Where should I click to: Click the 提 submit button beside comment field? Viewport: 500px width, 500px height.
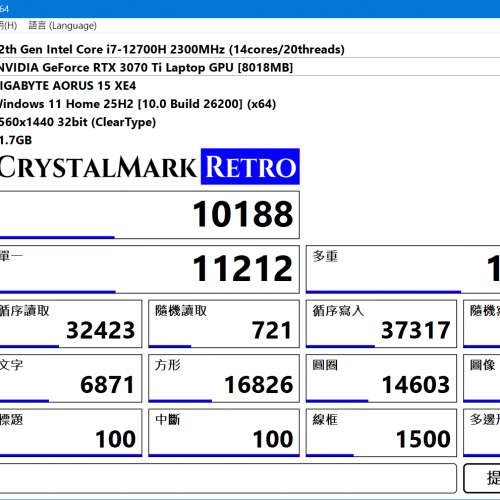point(482,478)
